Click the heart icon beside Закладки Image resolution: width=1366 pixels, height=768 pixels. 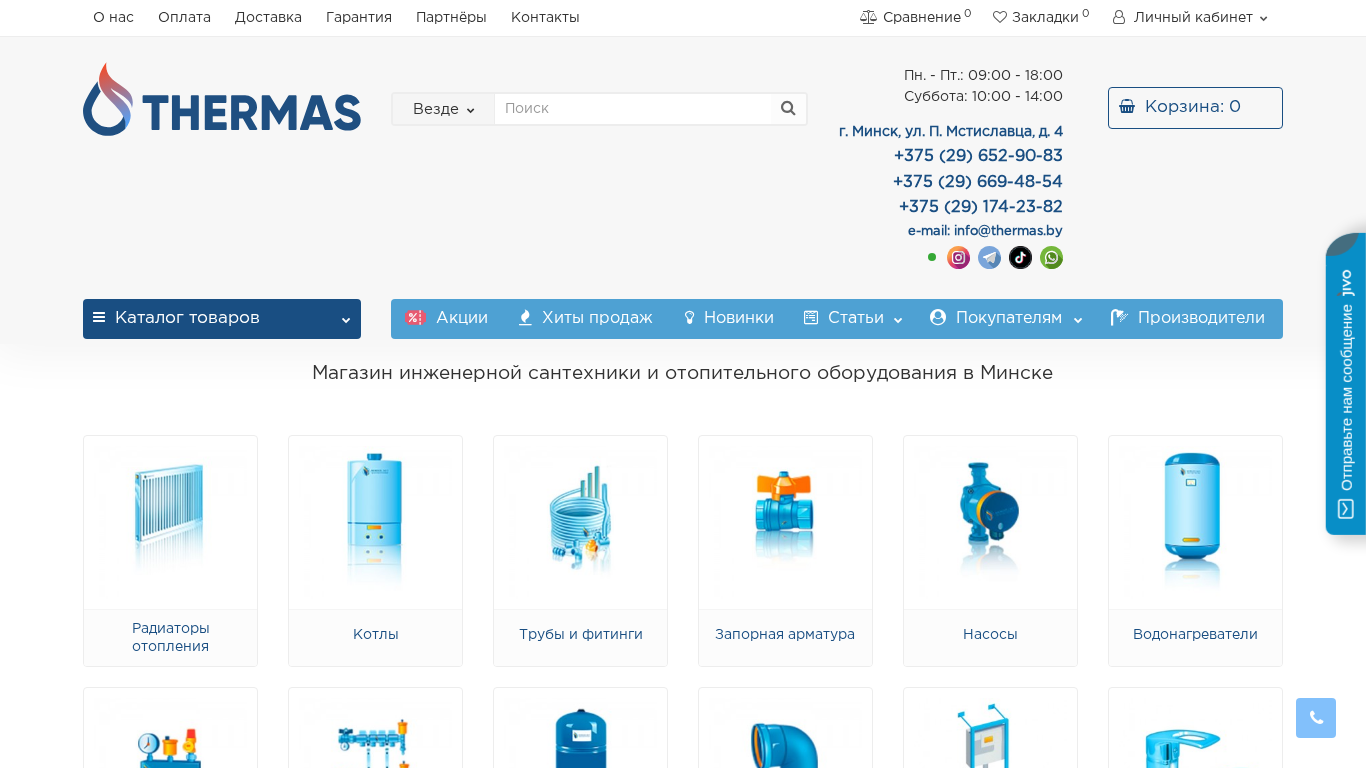[1000, 17]
